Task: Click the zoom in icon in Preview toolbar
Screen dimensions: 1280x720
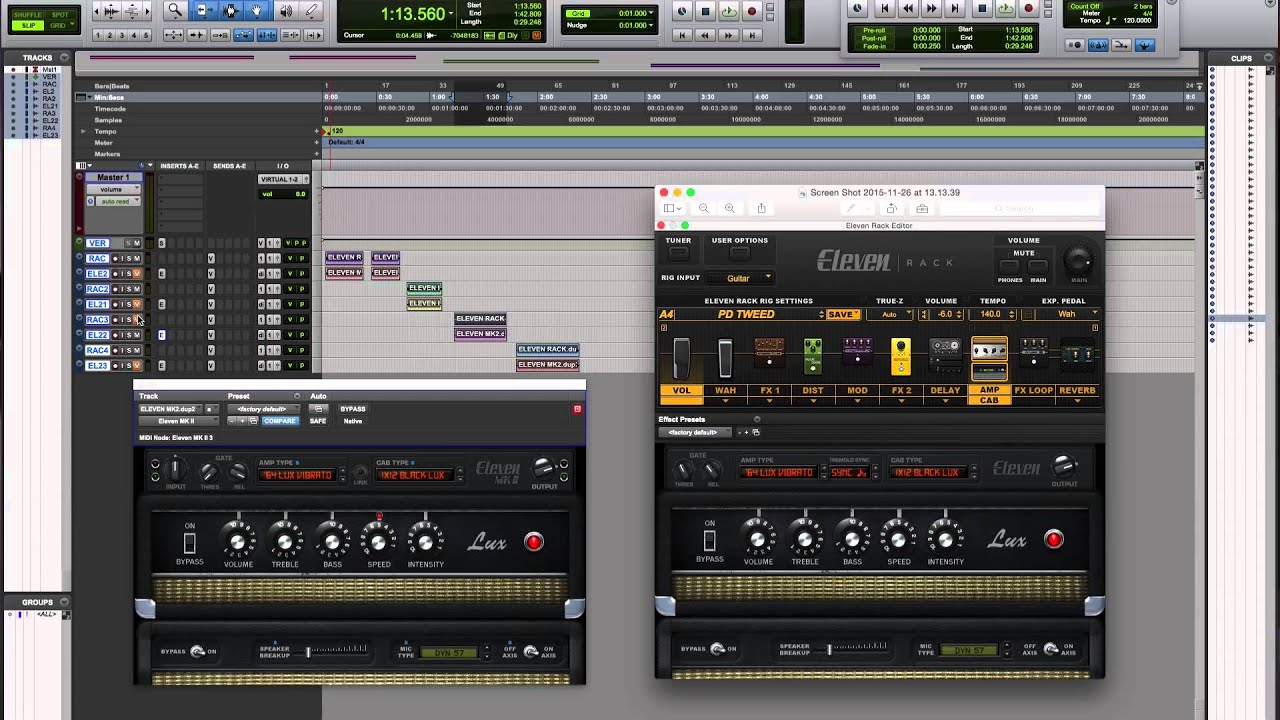Action: (x=729, y=208)
